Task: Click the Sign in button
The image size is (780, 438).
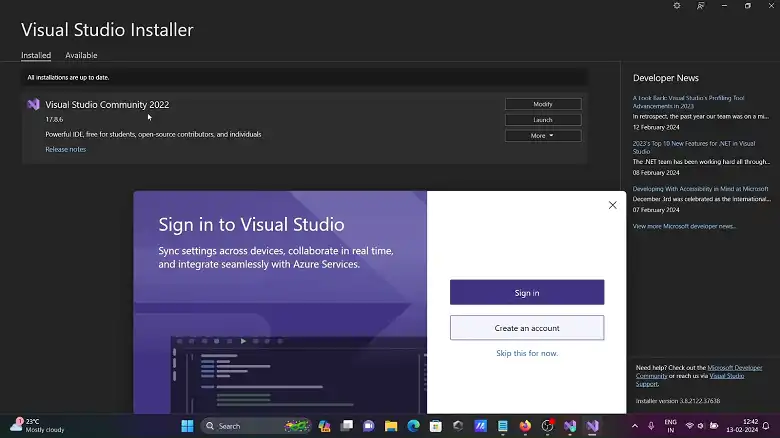Action: 527,292
